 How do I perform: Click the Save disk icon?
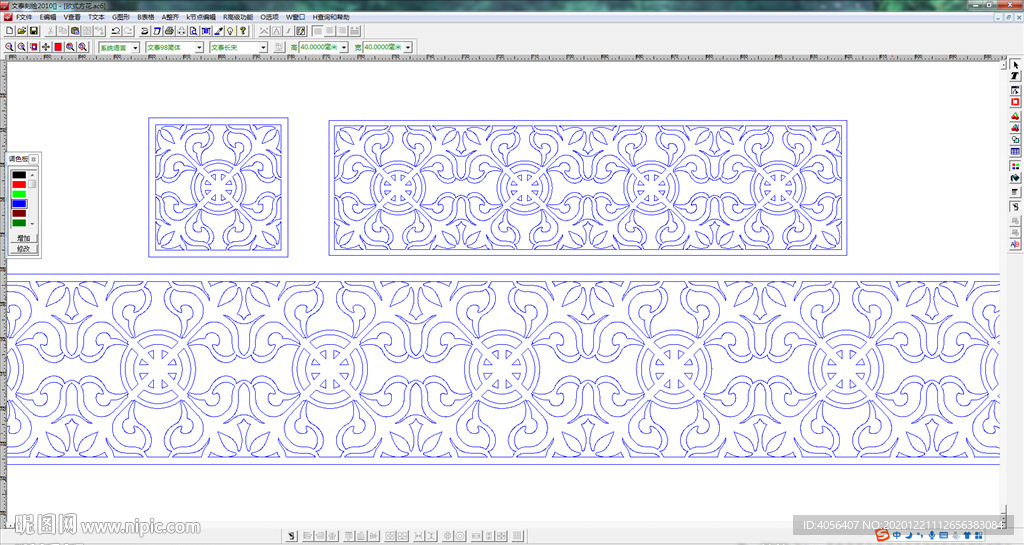[33, 31]
